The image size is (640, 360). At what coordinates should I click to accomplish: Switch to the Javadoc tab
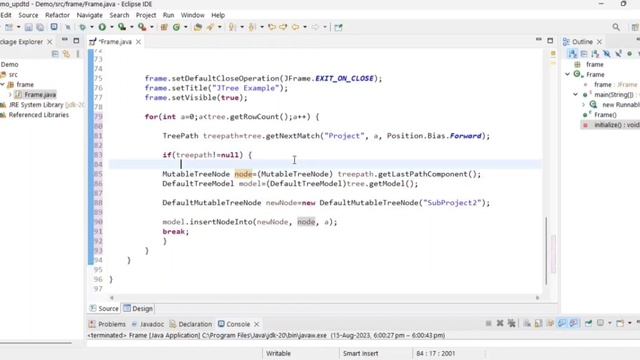[148, 324]
